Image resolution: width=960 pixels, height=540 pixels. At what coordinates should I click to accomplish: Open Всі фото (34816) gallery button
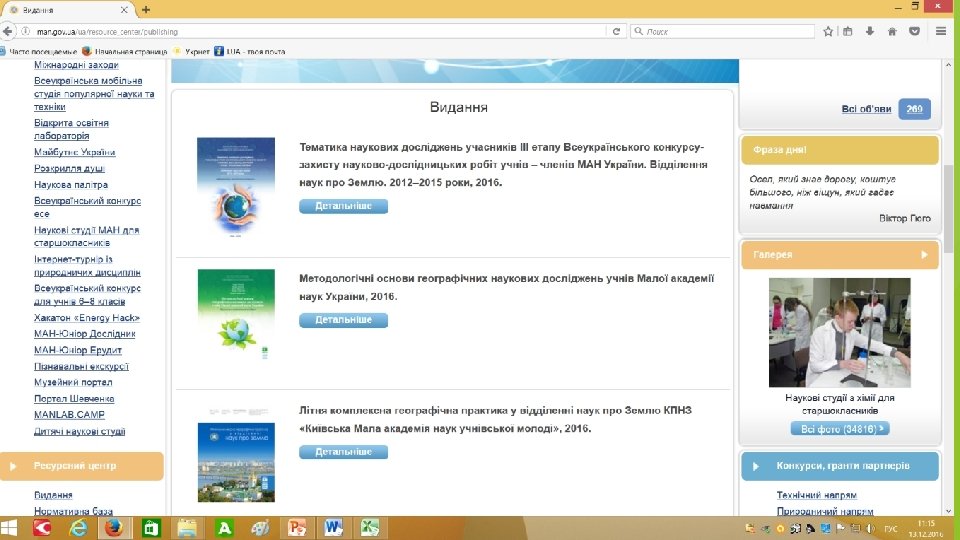[839, 429]
